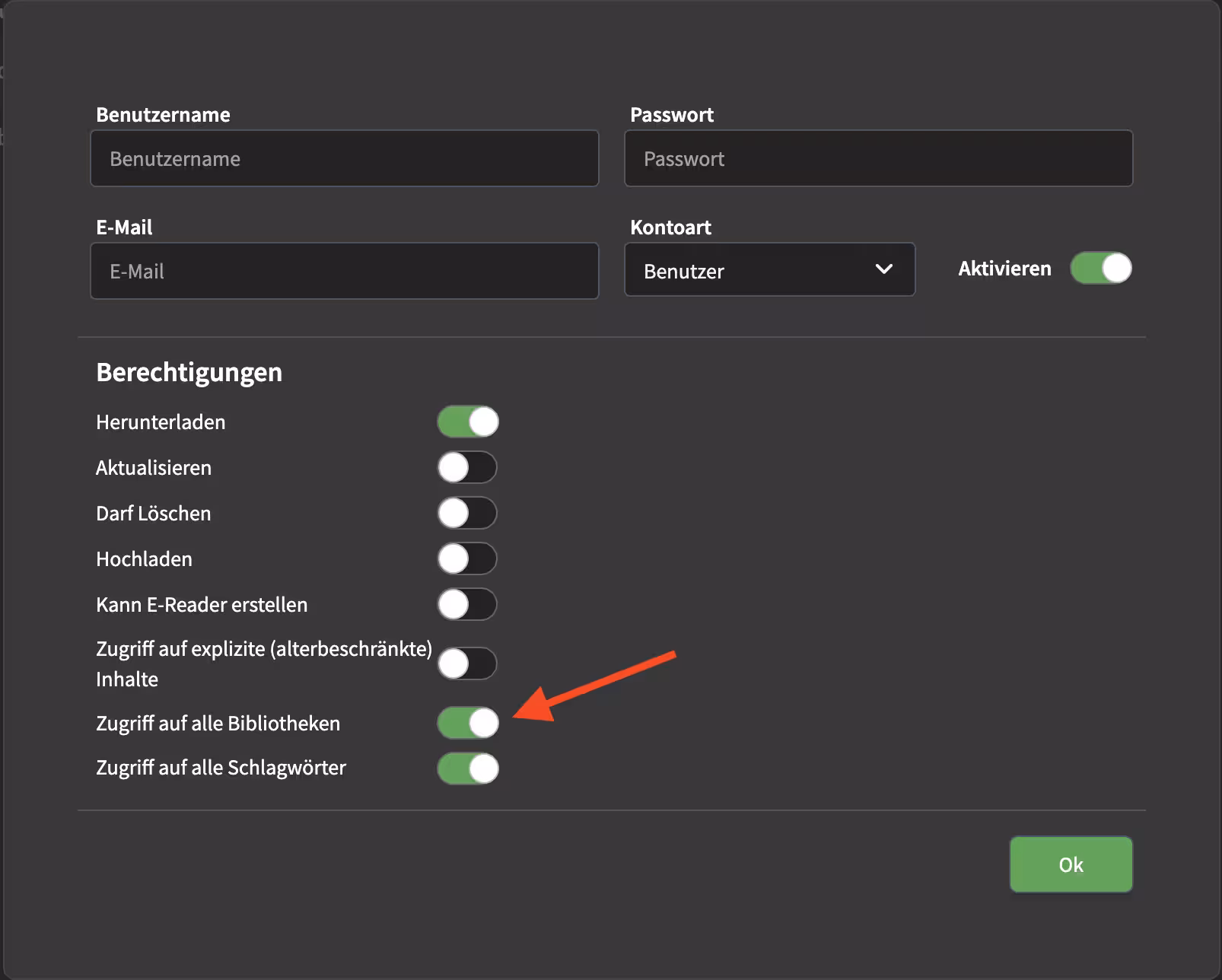Enable the Aktualisieren permission toggle

[x=468, y=467]
